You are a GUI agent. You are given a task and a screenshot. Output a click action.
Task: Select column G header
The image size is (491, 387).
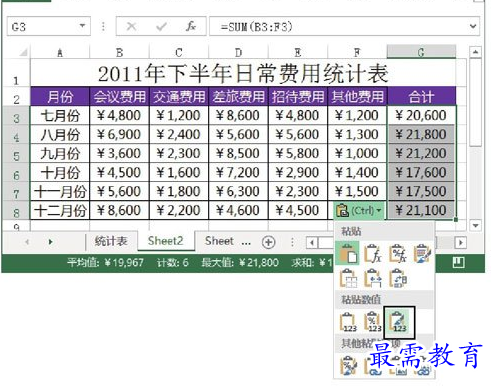(x=421, y=52)
